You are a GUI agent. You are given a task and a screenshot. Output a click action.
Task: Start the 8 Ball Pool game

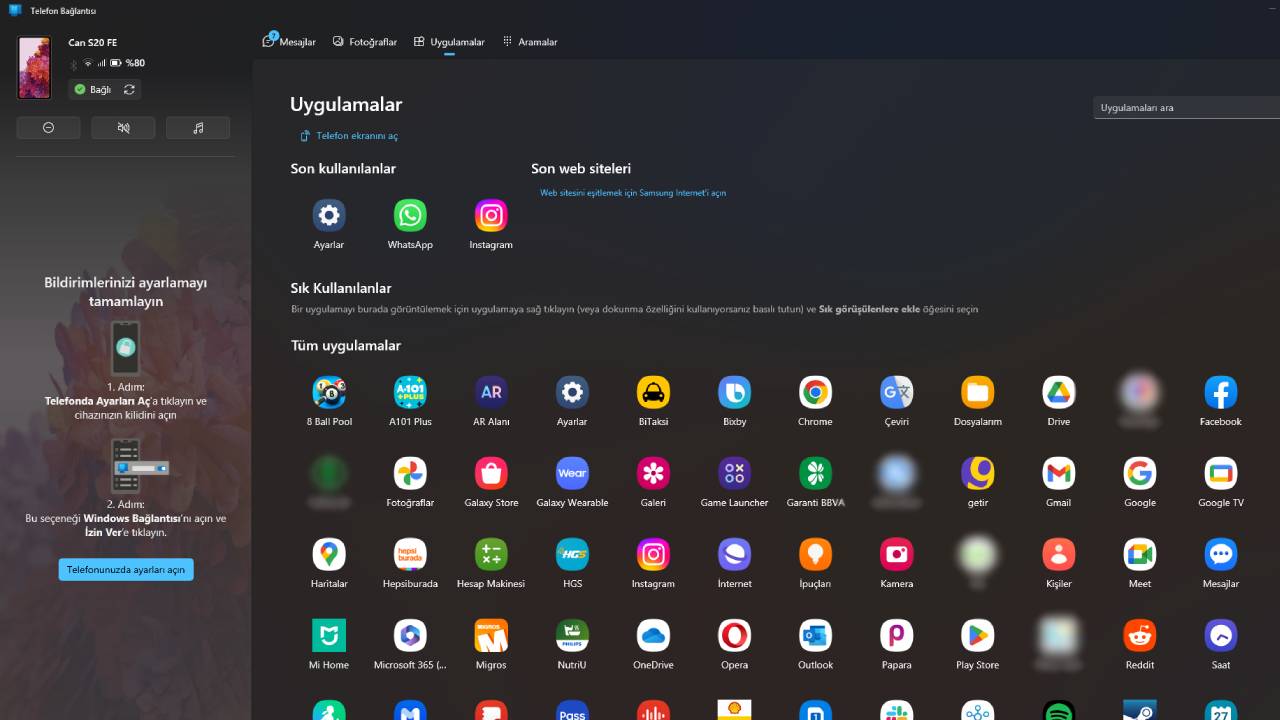329,393
